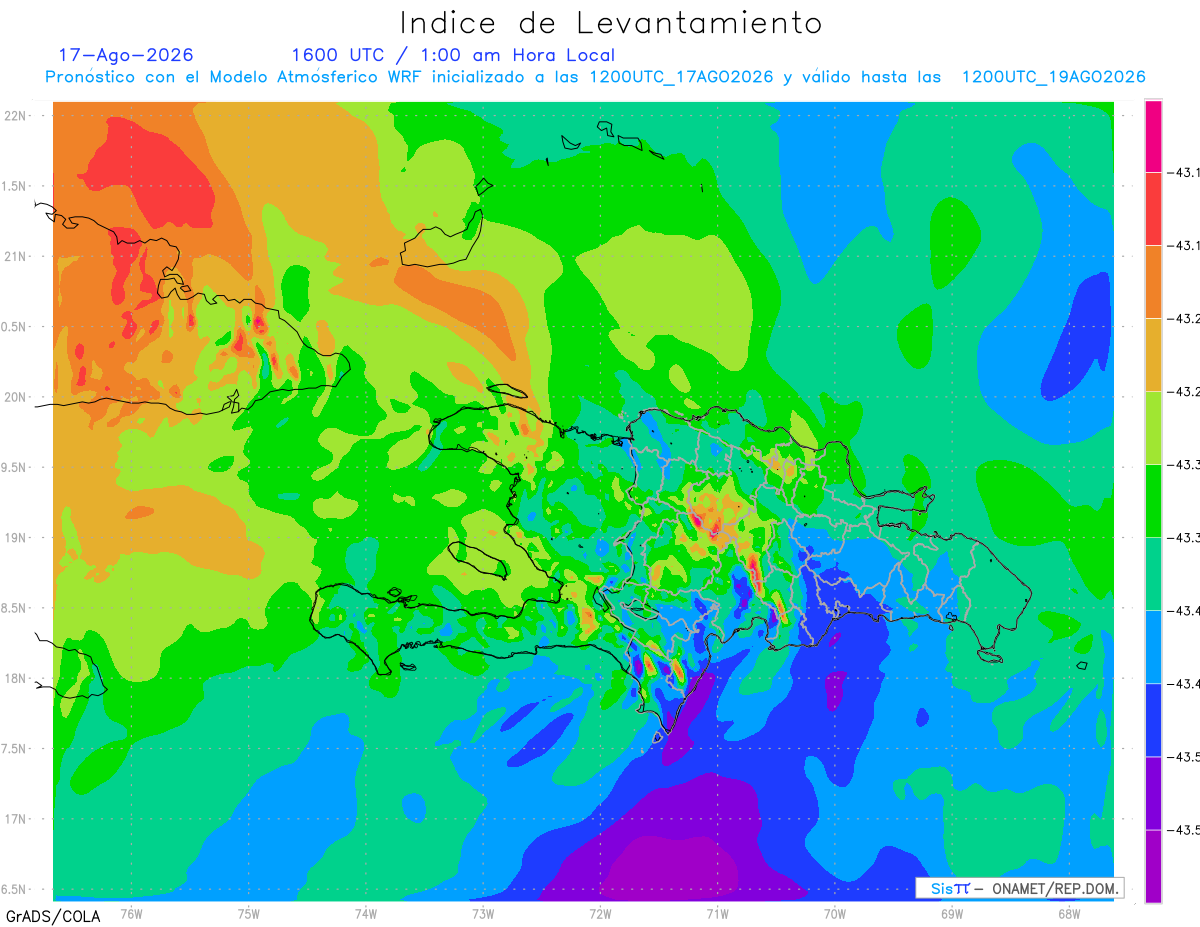Select the lime yellow-green color bar swatch
The width and height of the screenshot is (1200, 927).
coord(1153,428)
